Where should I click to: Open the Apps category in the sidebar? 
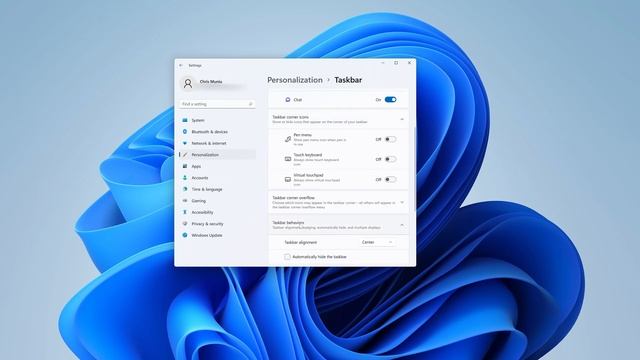pyautogui.click(x=217, y=167)
